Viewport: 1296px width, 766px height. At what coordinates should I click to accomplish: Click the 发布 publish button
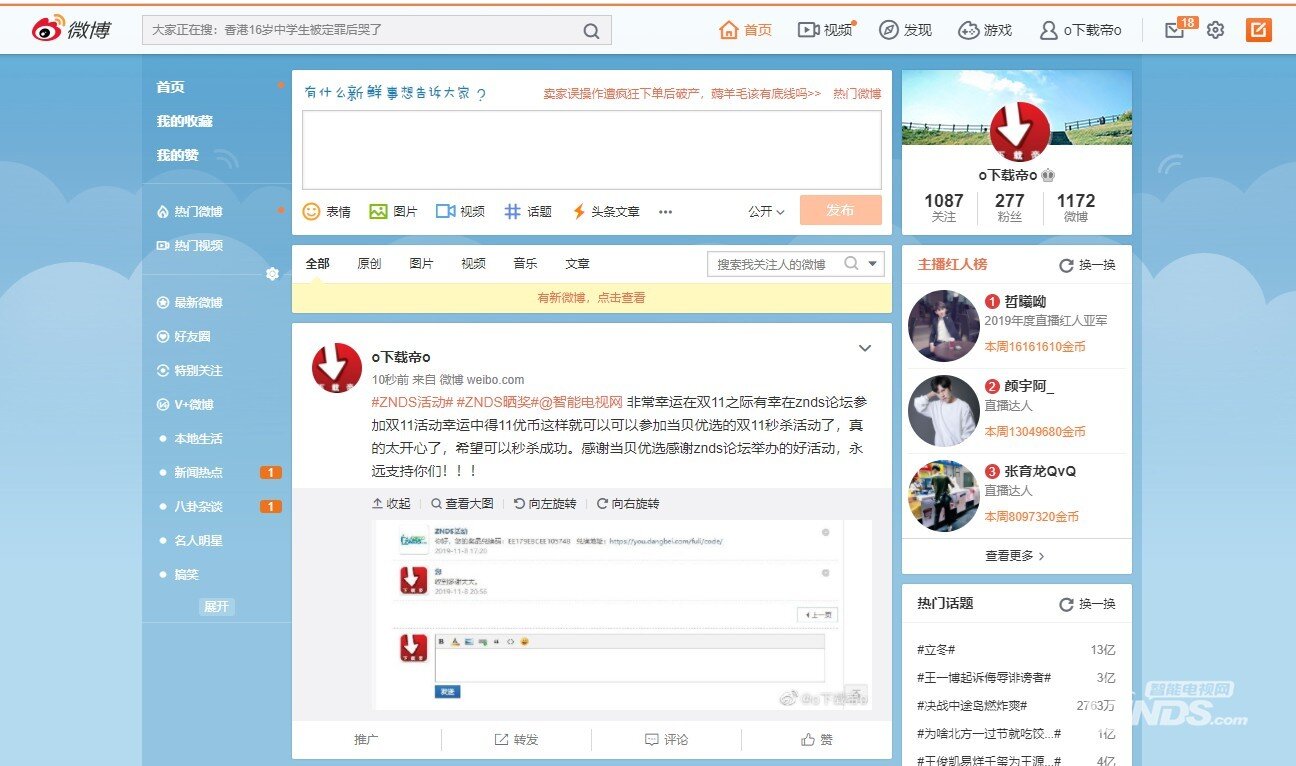(x=840, y=210)
